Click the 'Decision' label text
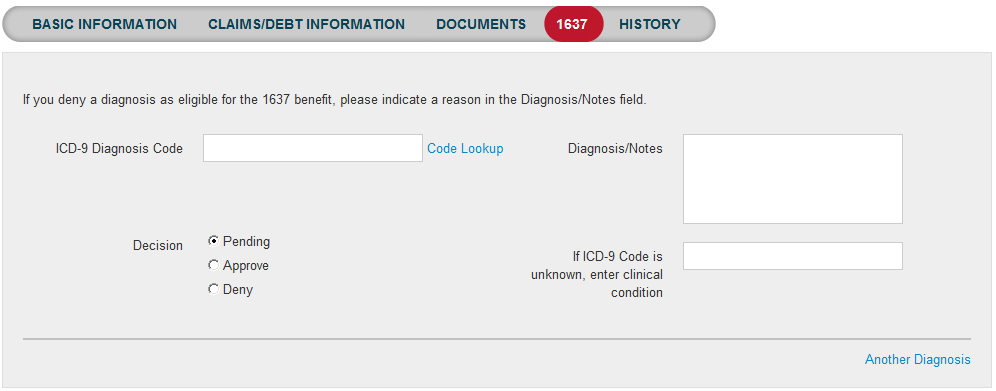The width and height of the screenshot is (996, 391). (158, 246)
